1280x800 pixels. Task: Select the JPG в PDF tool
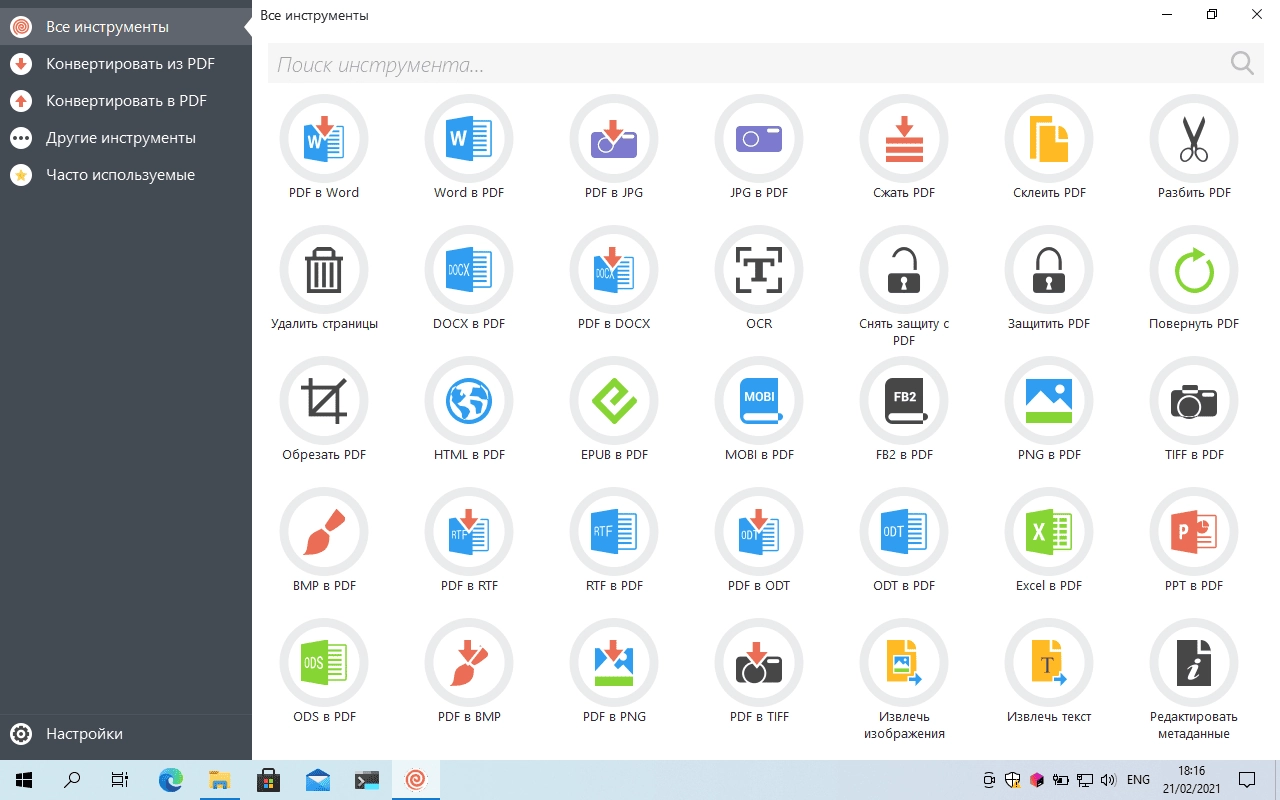[759, 139]
